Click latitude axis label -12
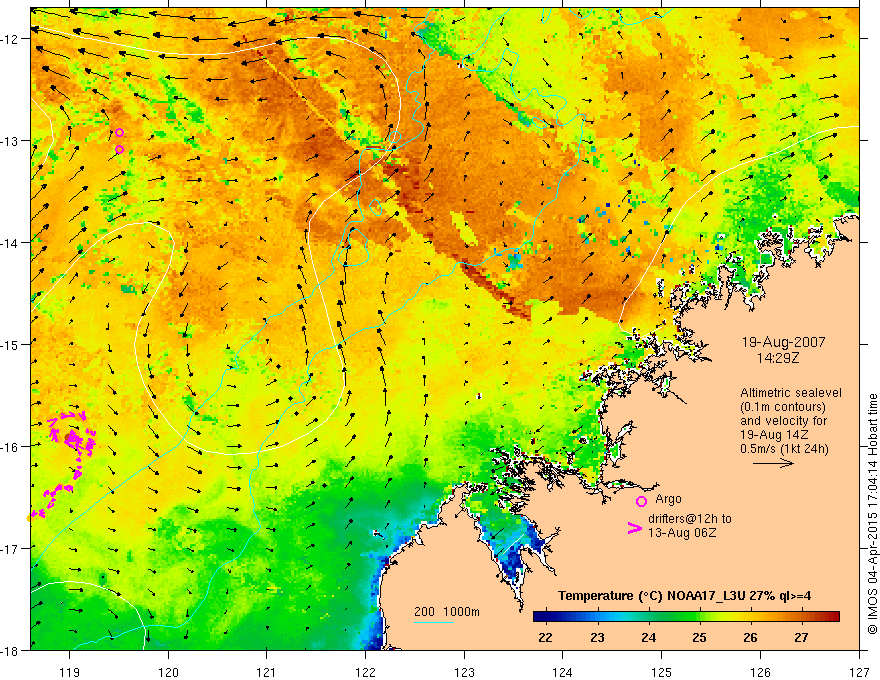Viewport: 880px width, 680px height. click(x=9, y=39)
